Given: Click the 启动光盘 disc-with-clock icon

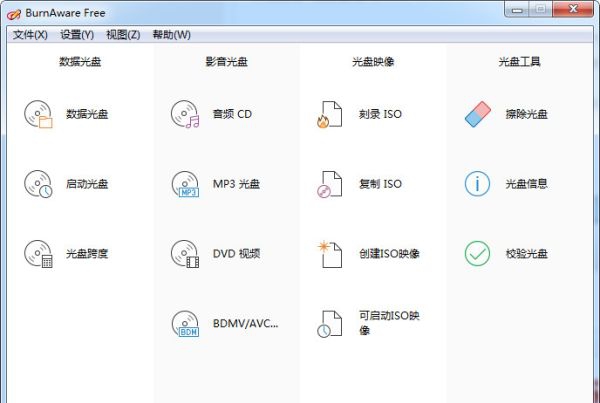Looking at the screenshot, I should 38,184.
